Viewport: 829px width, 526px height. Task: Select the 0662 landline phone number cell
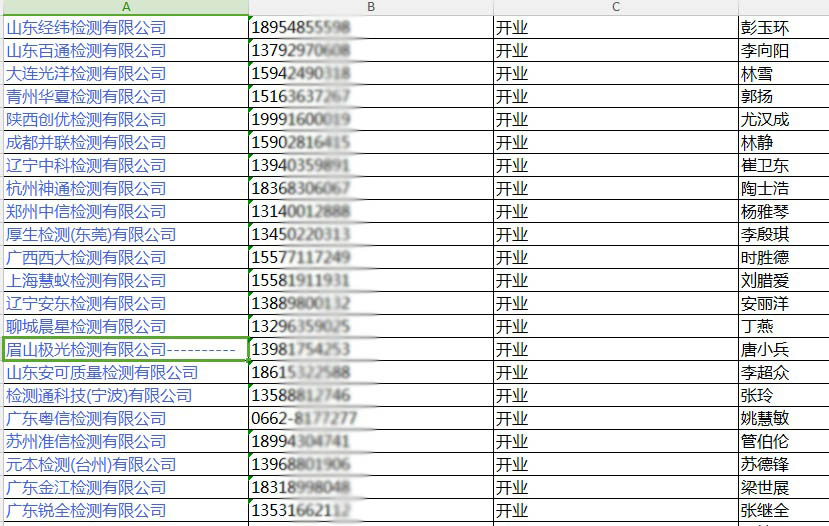coord(371,419)
